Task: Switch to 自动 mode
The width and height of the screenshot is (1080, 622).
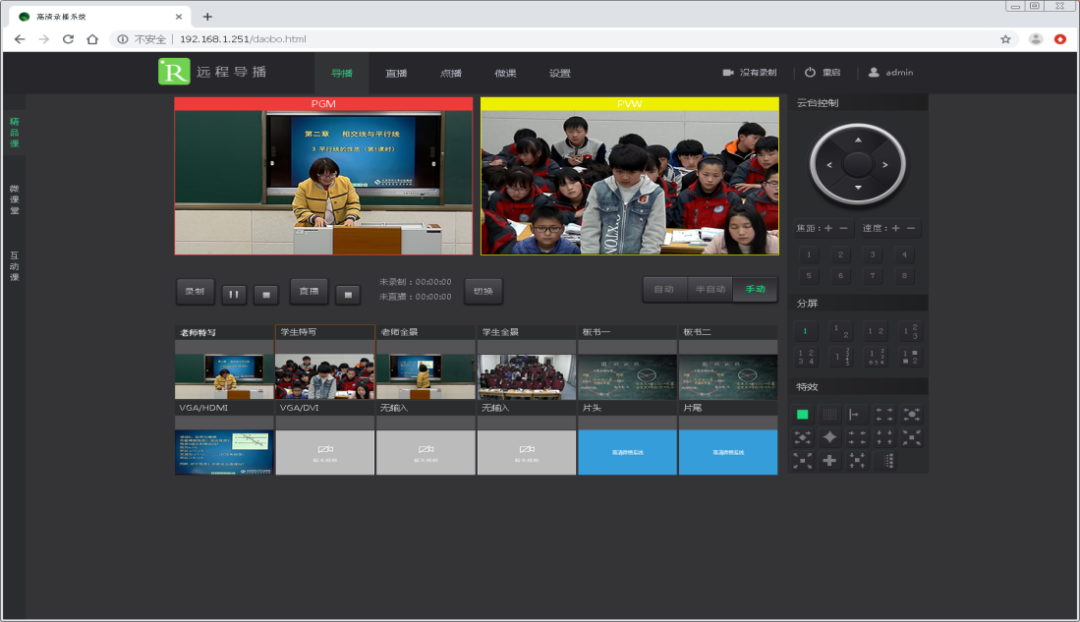Action: pyautogui.click(x=664, y=289)
